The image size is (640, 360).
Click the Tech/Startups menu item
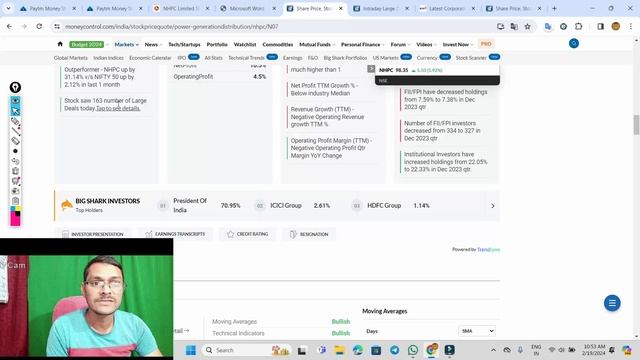pyautogui.click(x=184, y=44)
